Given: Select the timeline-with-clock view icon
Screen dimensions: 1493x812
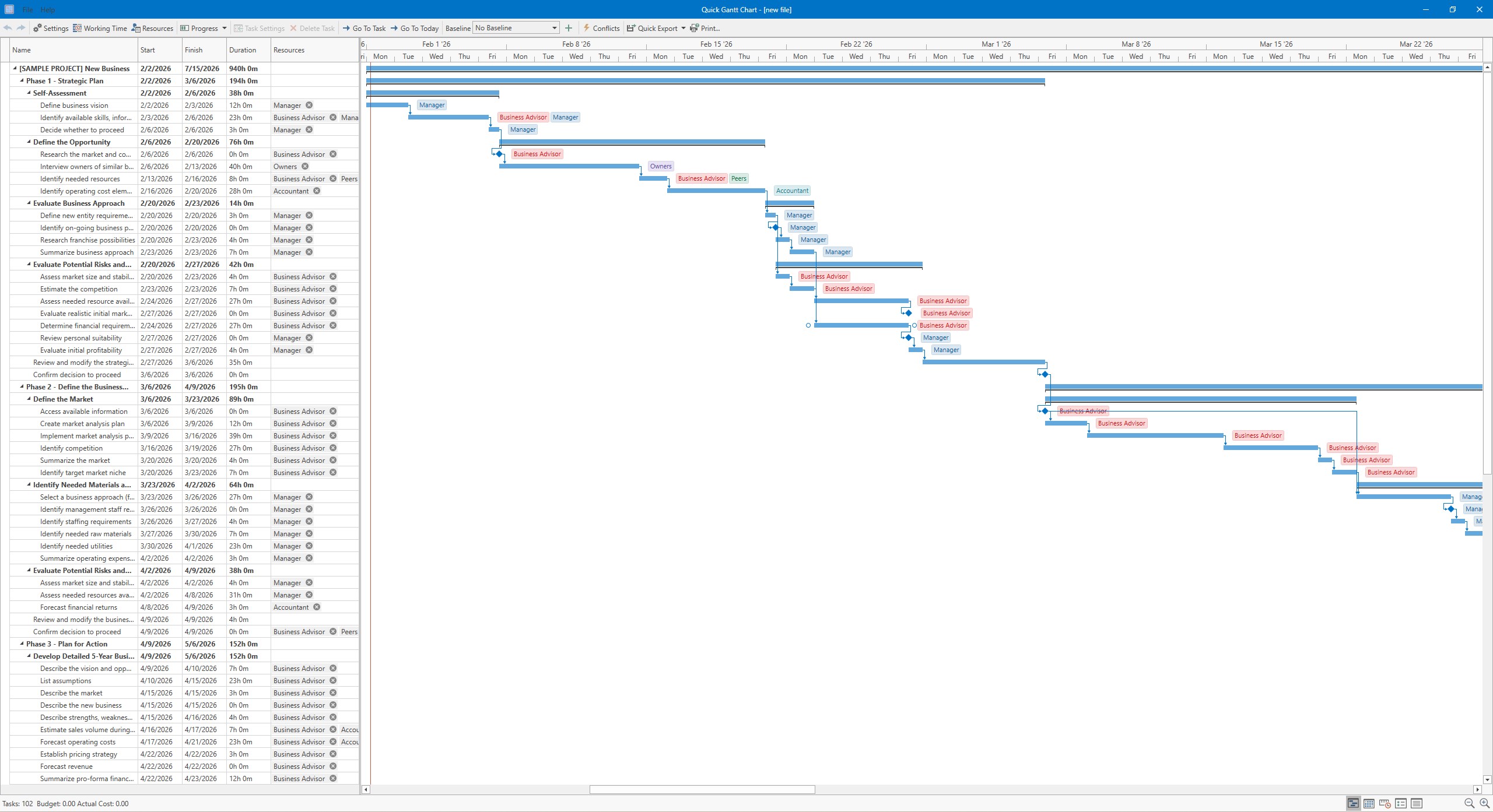Looking at the screenshot, I should (x=1384, y=803).
